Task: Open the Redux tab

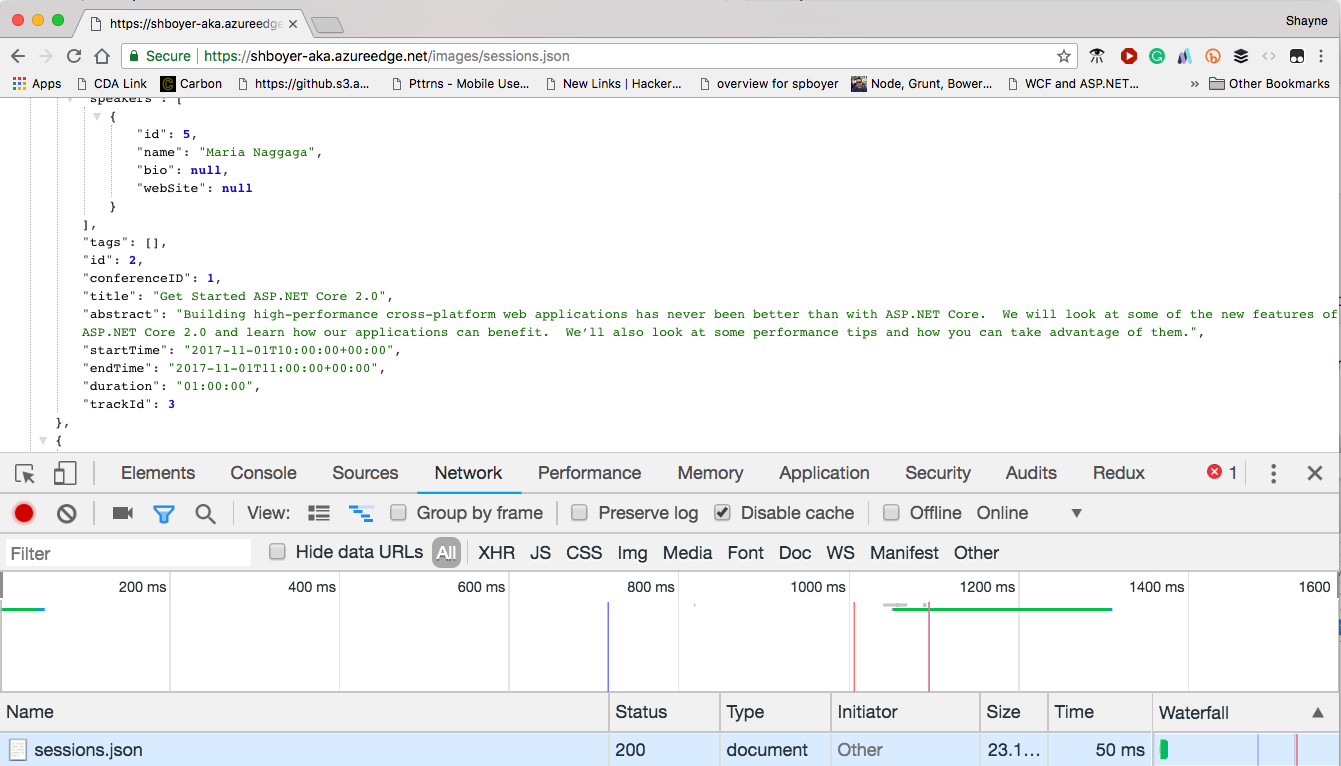Action: coord(1119,473)
